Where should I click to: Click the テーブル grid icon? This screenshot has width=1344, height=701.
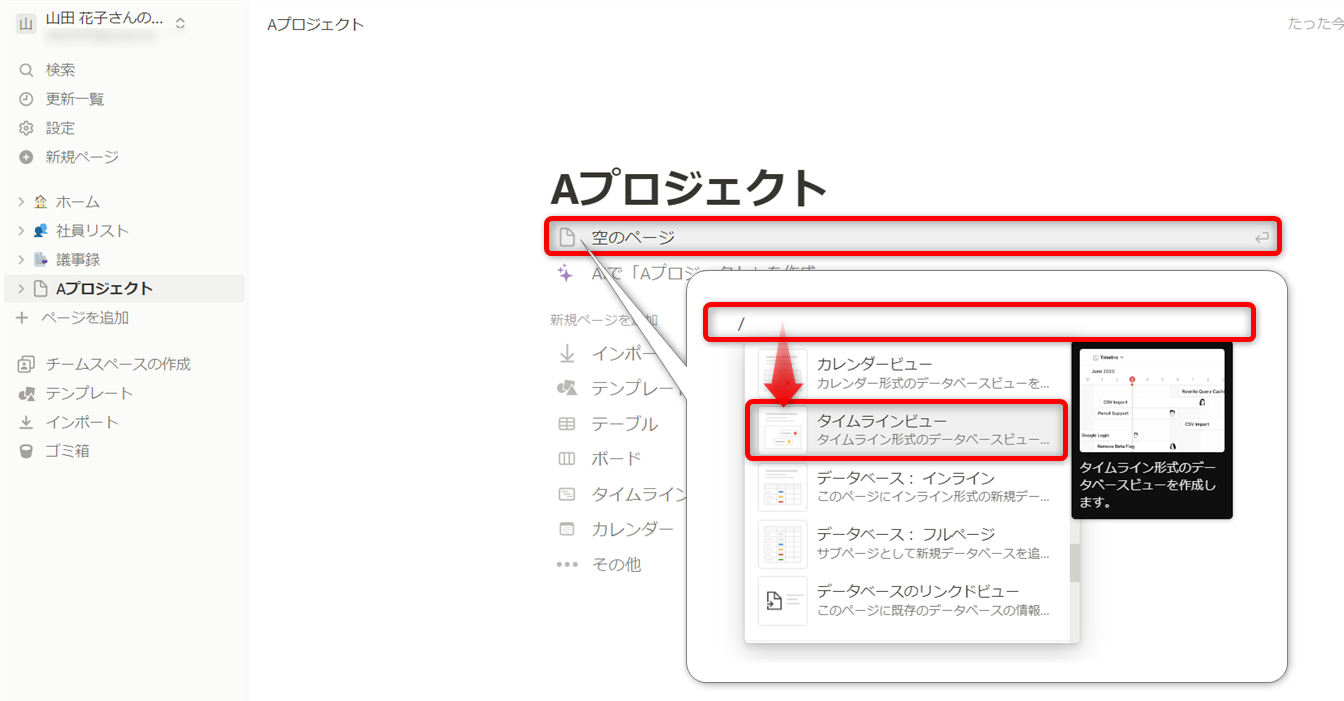(x=567, y=424)
